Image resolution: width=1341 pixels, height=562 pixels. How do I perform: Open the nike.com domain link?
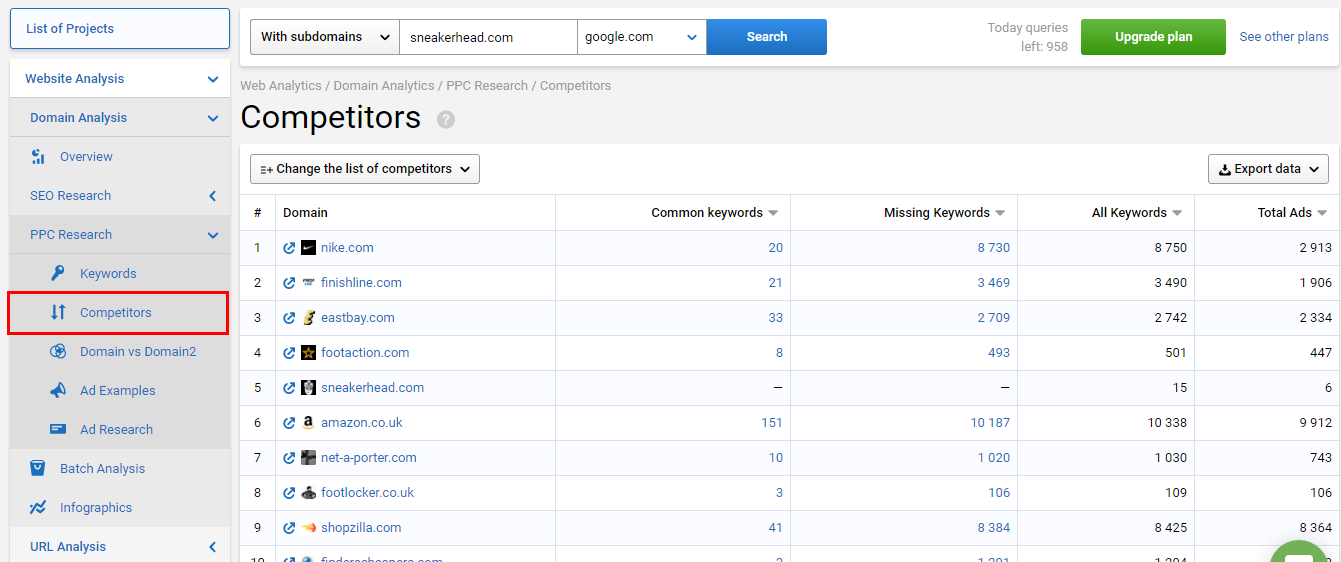pos(347,248)
